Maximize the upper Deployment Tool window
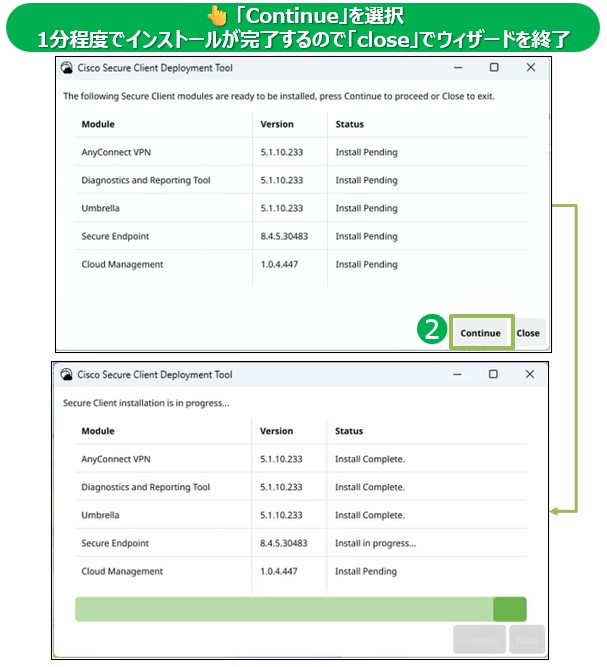Viewport: 607px width, 667px height. point(494,67)
